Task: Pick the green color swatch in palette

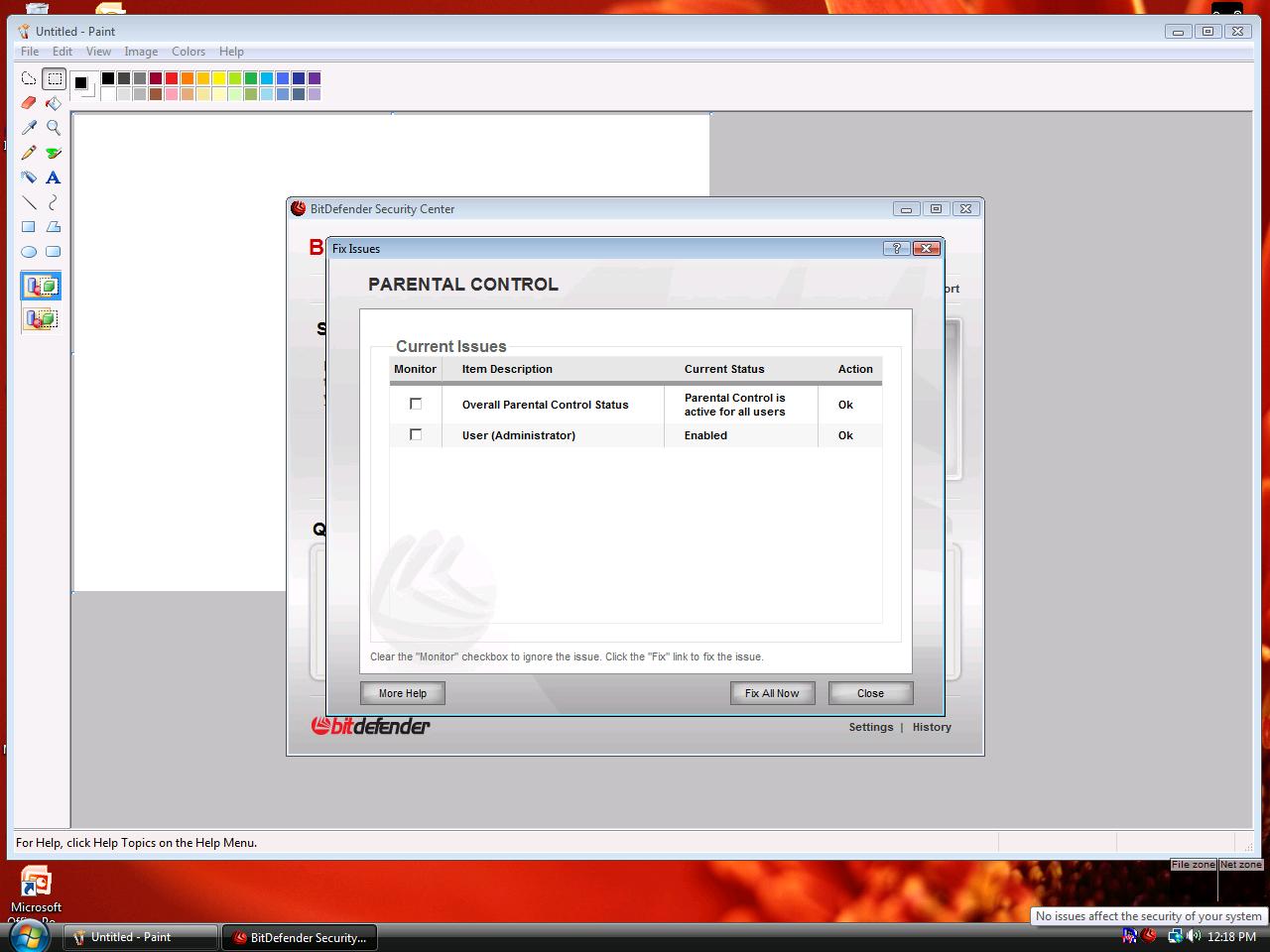Action: pos(251,78)
